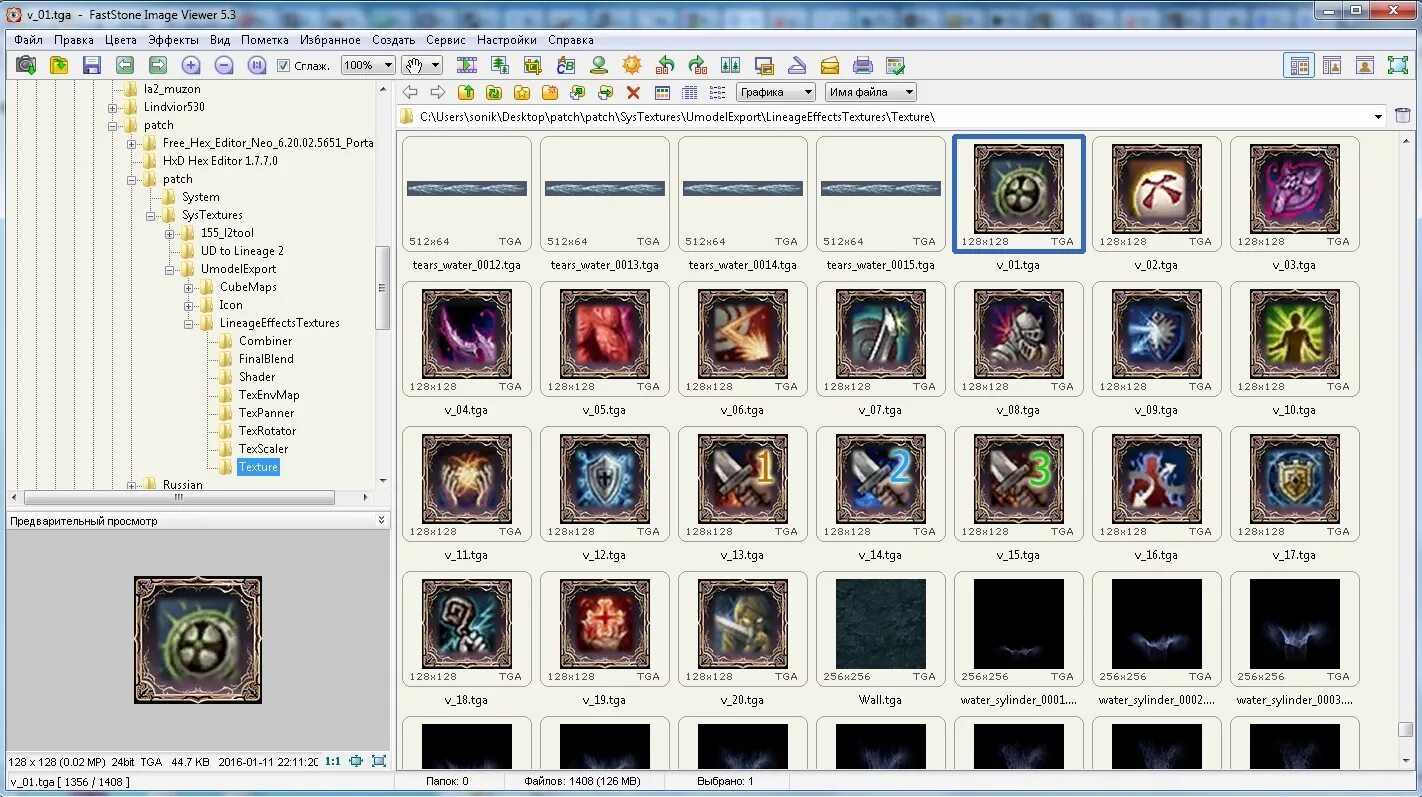This screenshot has height=797, width=1422.
Task: Expand the CubeMaps folder node
Action: click(190, 287)
